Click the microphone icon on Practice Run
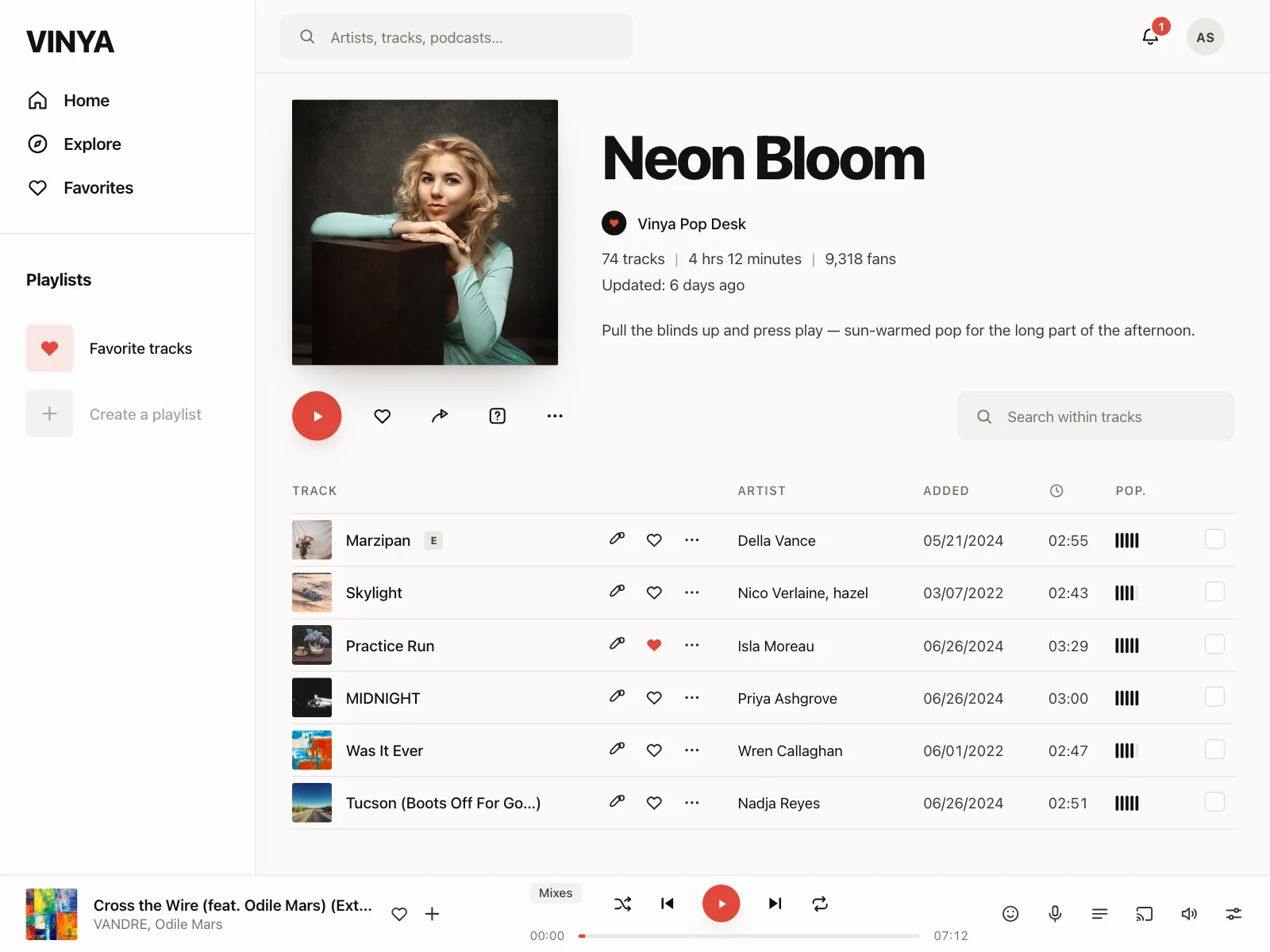The width and height of the screenshot is (1270, 952). click(617, 644)
